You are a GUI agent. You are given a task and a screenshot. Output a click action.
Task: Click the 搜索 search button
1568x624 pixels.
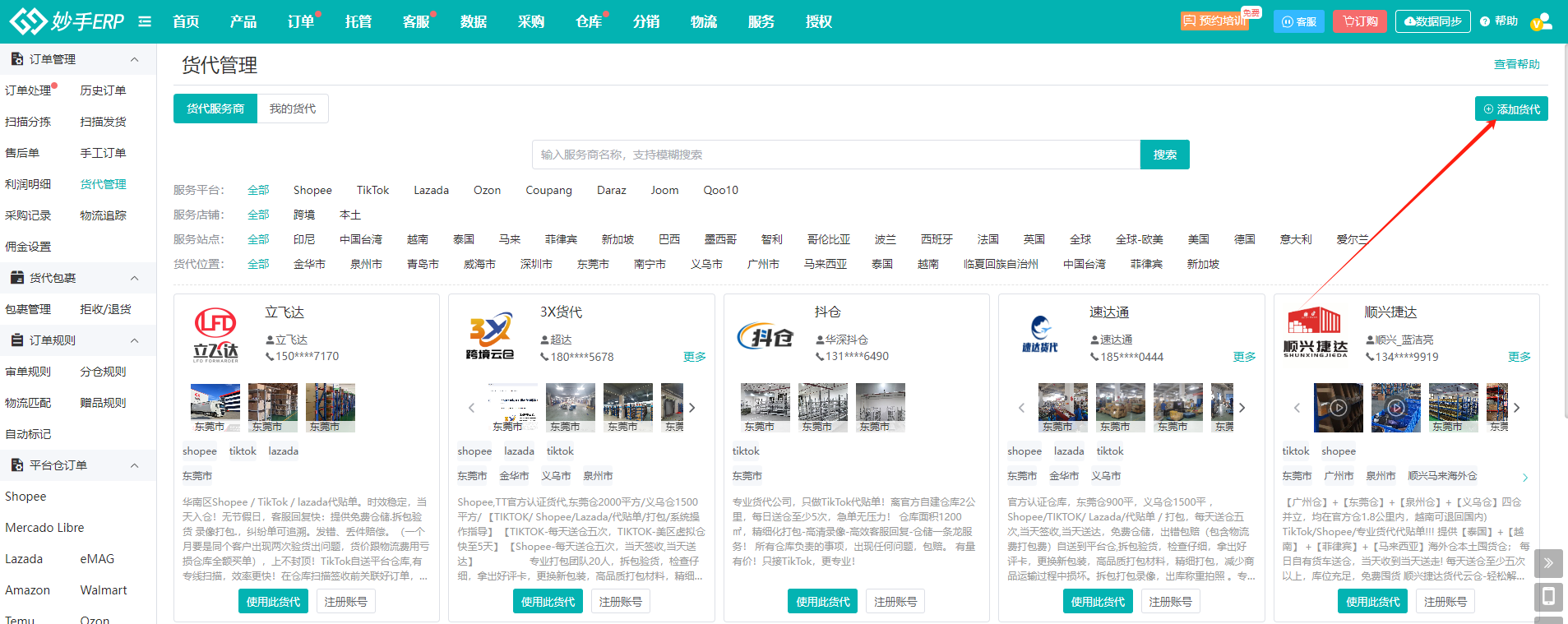[x=1165, y=155]
